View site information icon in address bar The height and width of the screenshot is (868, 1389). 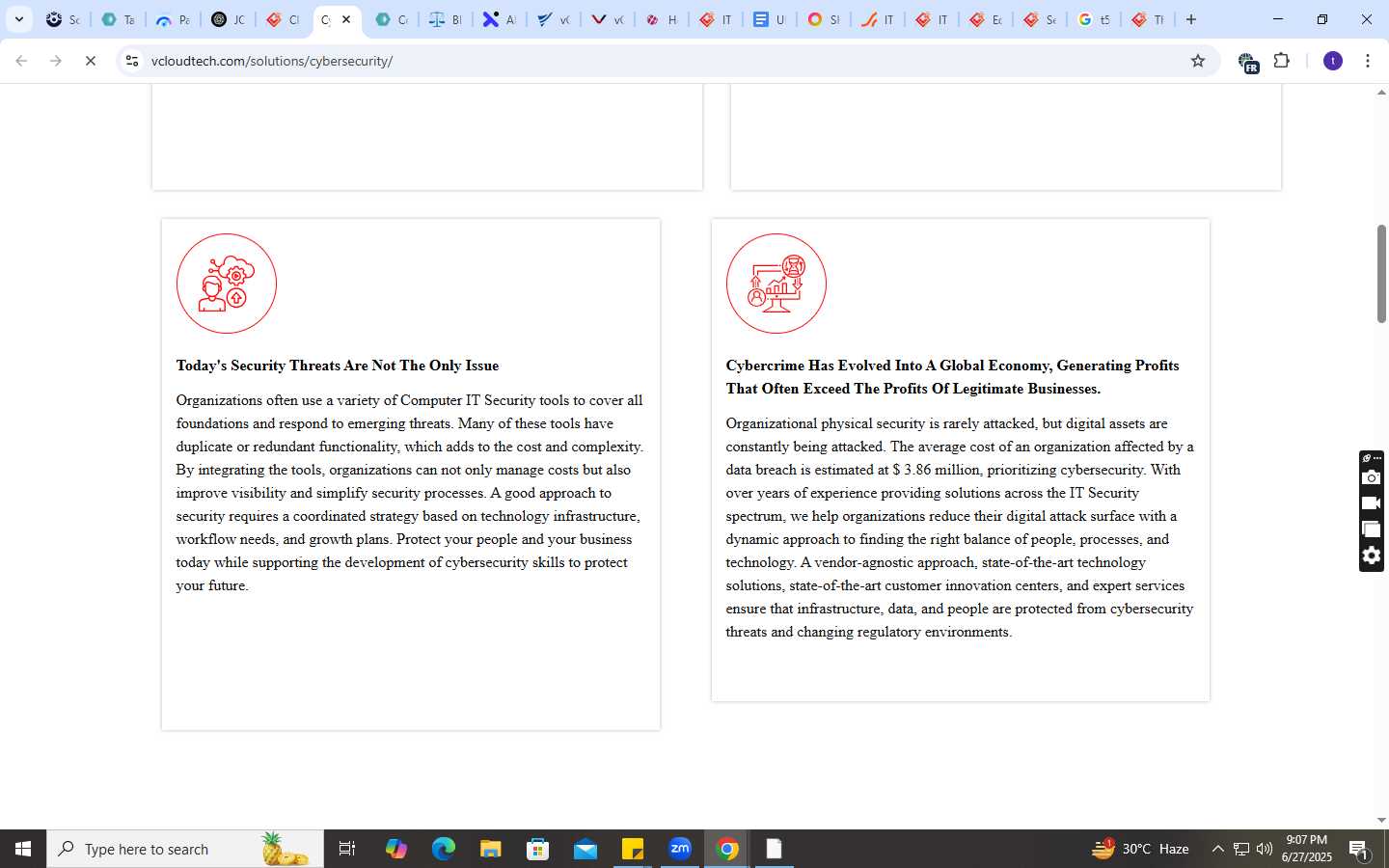coord(132,61)
